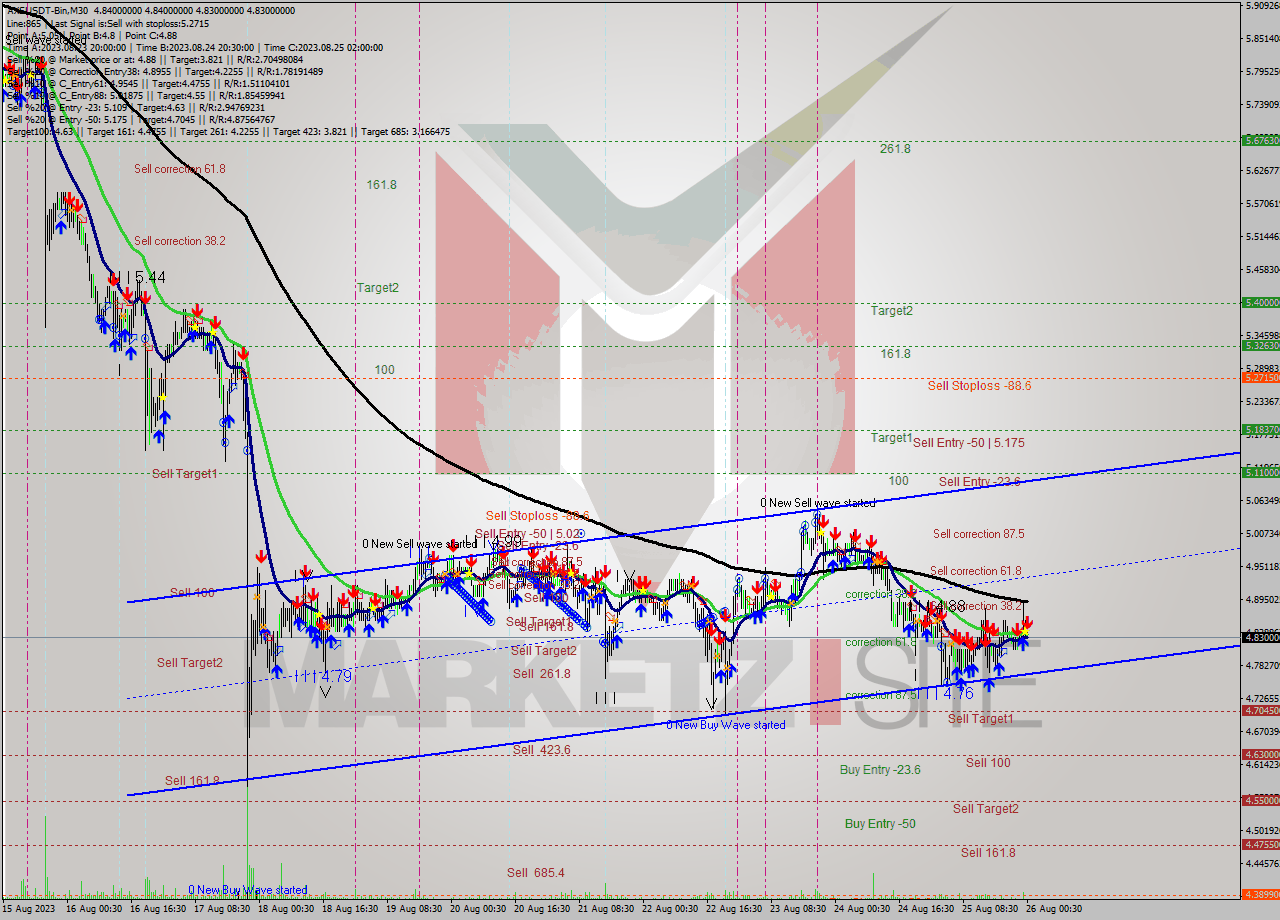
Task: Select the 'Sell Entry -50 | 5.175' label
Action: click(x=968, y=442)
